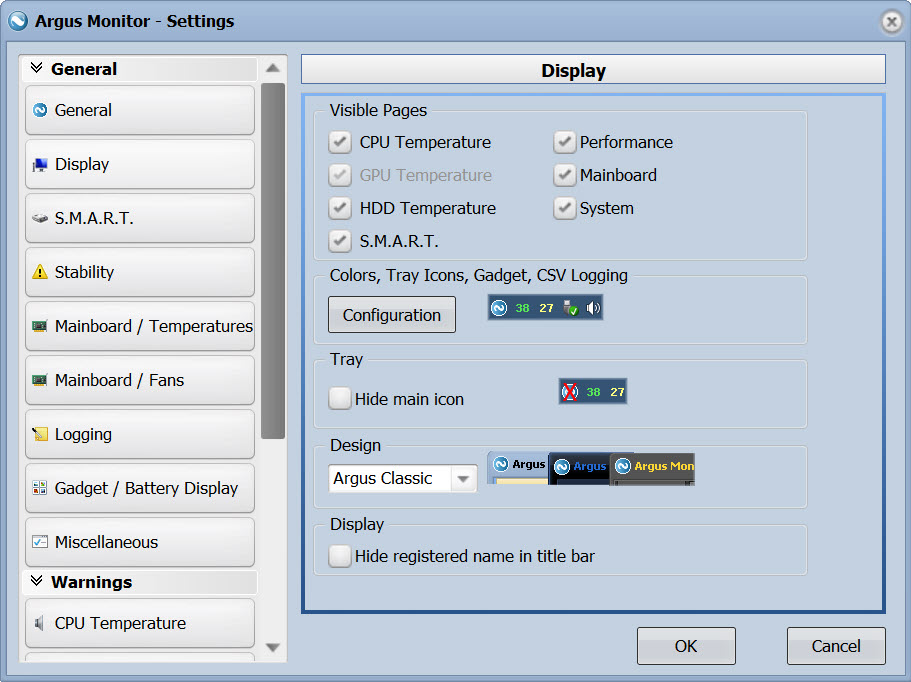Screen dimensions: 911x682
Task: Click the sidebar scroll up arrow
Action: click(x=272, y=69)
